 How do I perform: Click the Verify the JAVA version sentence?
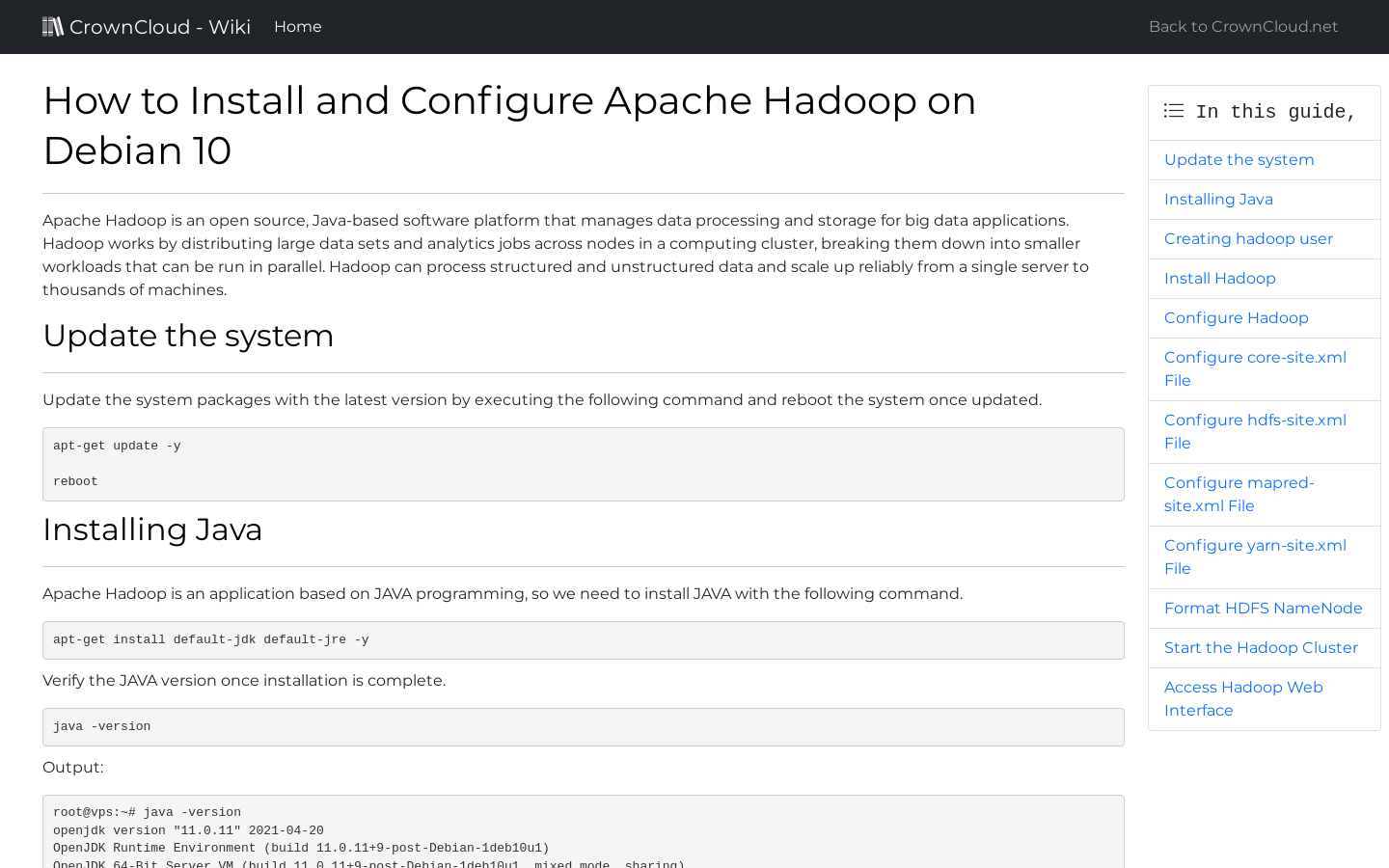tap(244, 681)
